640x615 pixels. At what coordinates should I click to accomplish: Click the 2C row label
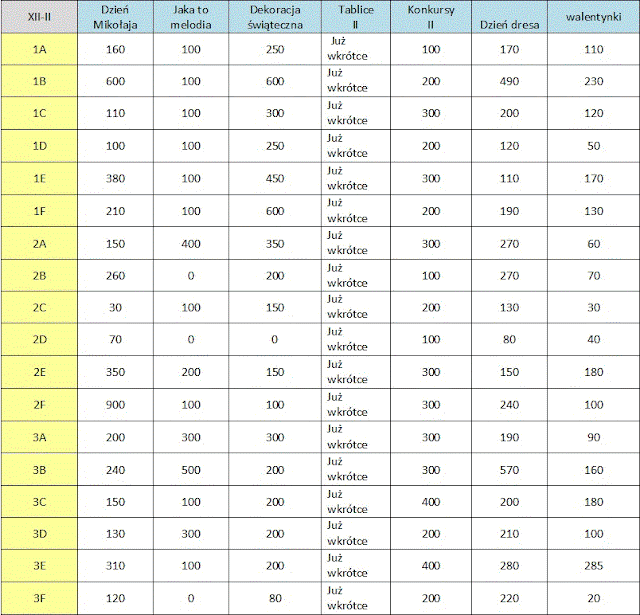[x=39, y=307]
